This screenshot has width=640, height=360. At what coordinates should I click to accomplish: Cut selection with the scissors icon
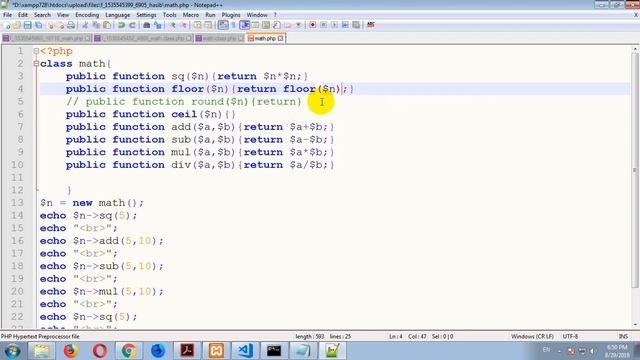click(x=85, y=25)
